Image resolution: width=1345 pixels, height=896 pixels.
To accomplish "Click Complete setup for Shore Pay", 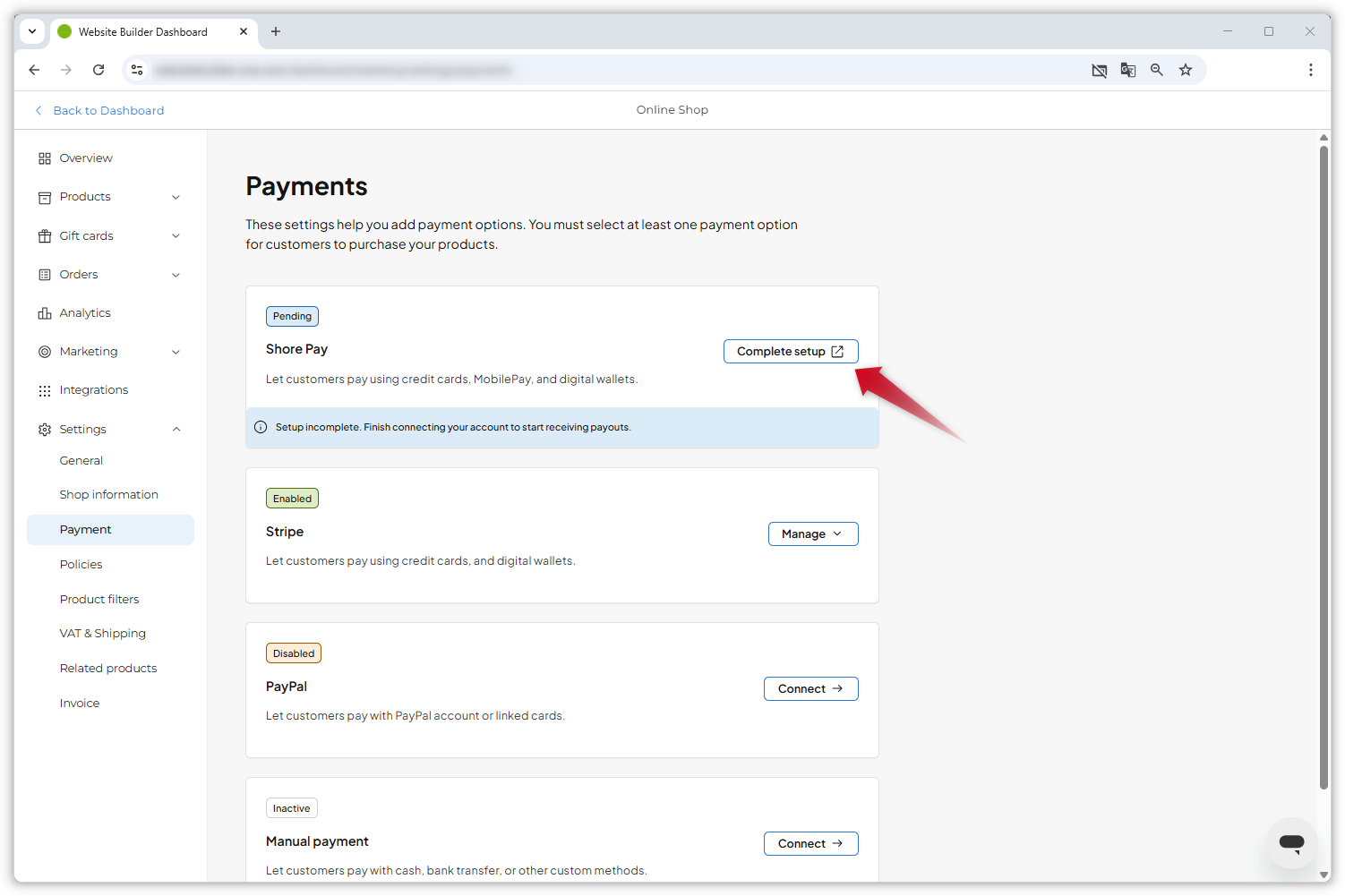I will pyautogui.click(x=790, y=351).
